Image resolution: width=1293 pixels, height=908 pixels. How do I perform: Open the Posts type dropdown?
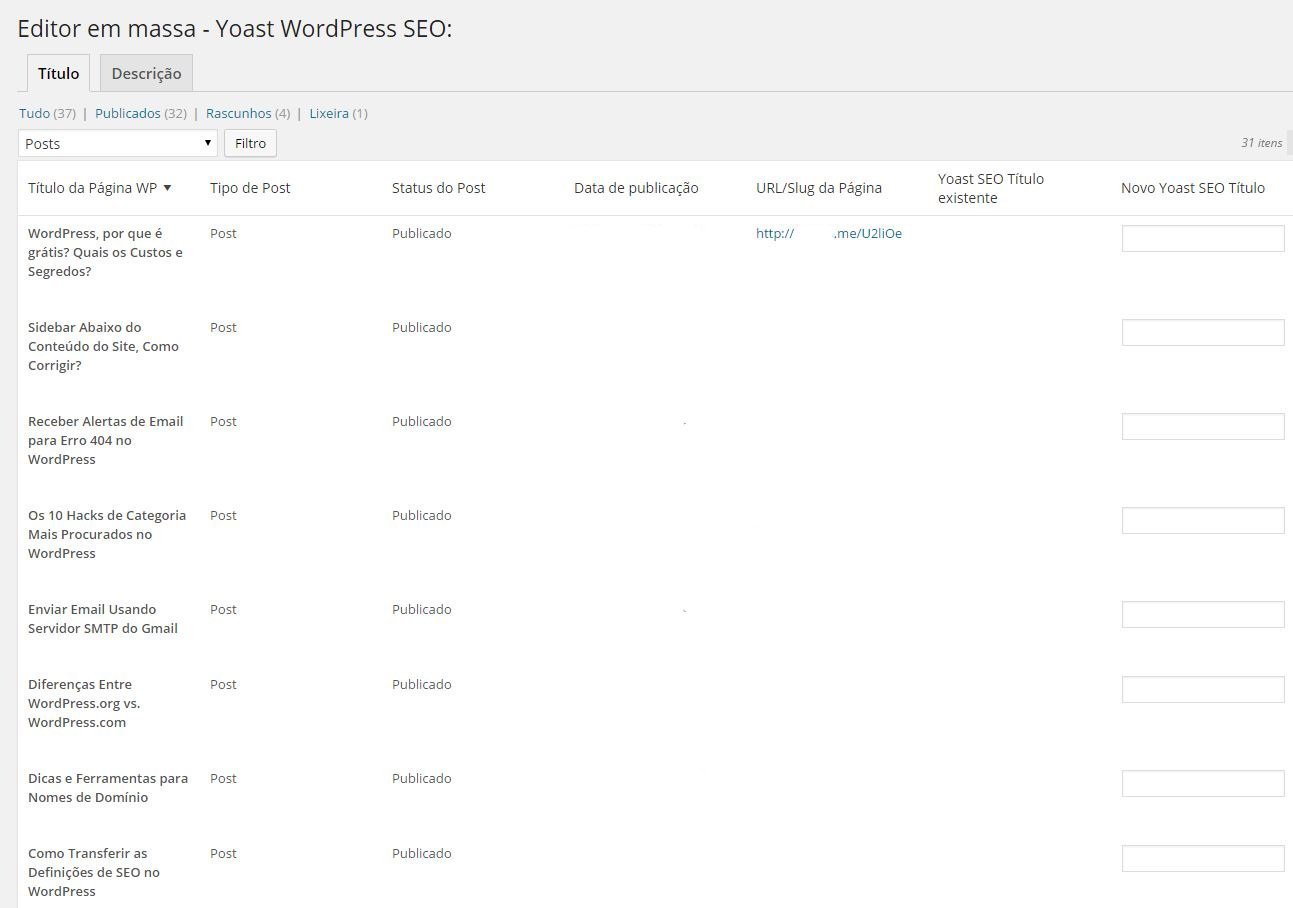point(118,143)
